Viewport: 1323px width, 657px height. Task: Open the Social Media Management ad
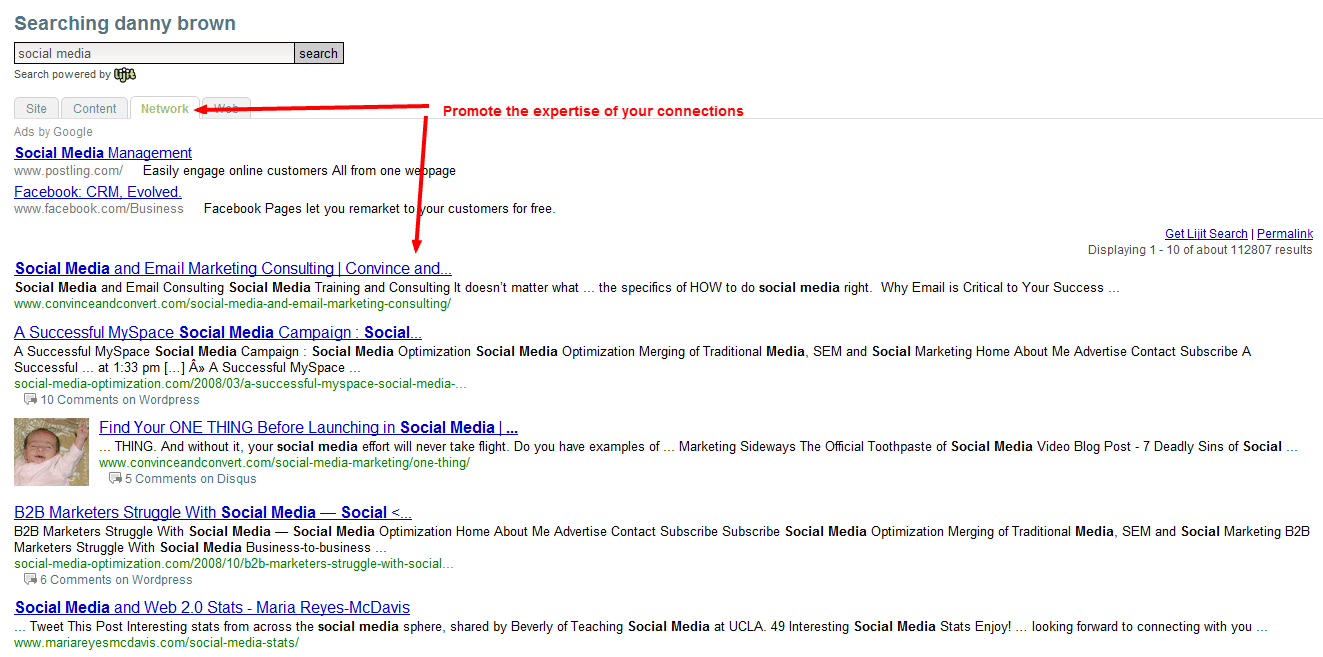[x=103, y=153]
